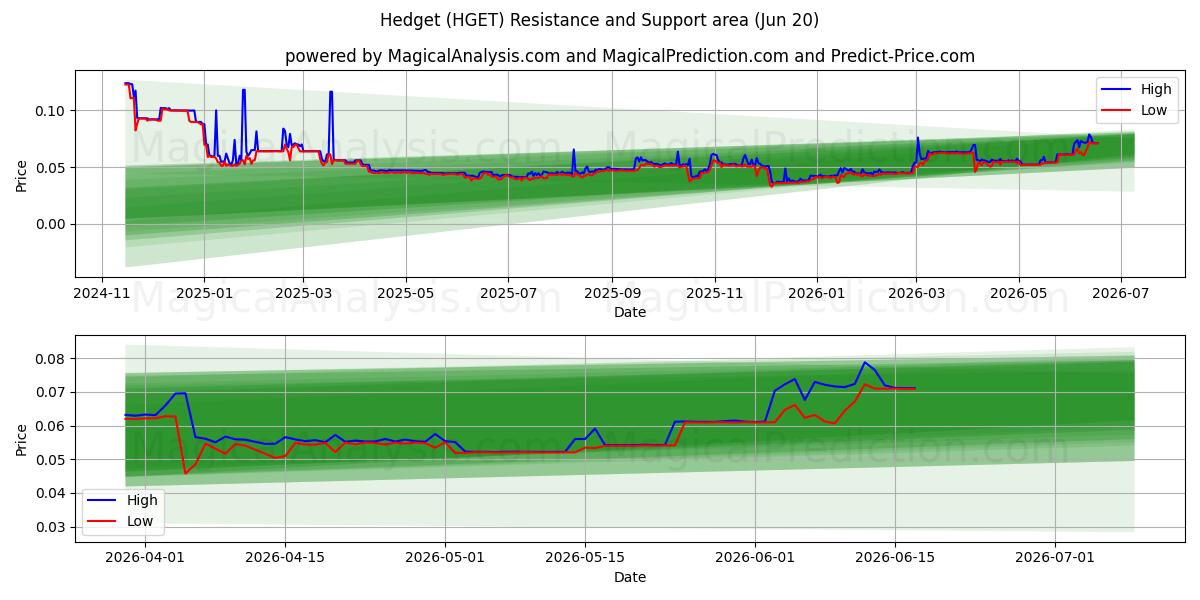
Task: Click the 'Price' y-axis title of top chart
Action: tap(22, 174)
